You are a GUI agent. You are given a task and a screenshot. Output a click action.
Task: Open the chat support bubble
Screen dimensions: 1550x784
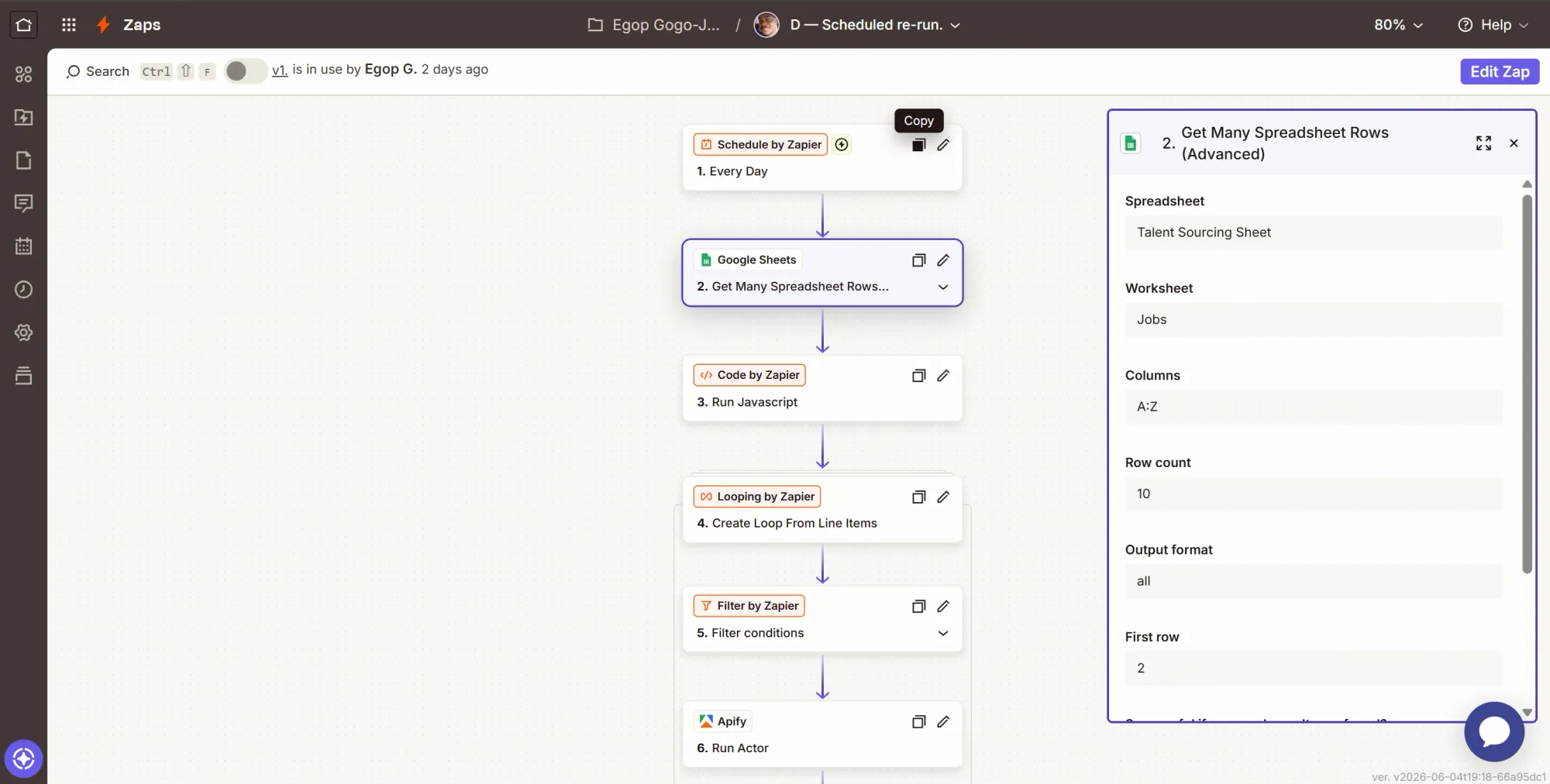[x=1494, y=731]
